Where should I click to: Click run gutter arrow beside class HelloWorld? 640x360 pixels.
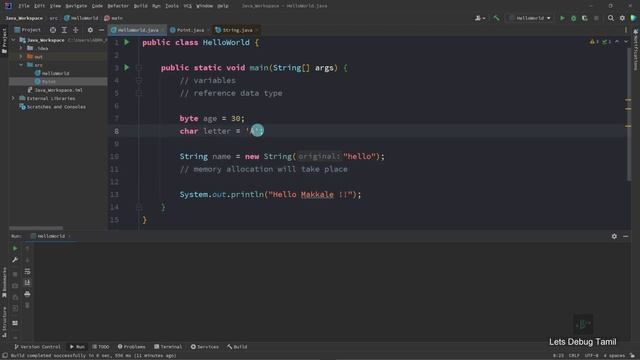point(127,42)
